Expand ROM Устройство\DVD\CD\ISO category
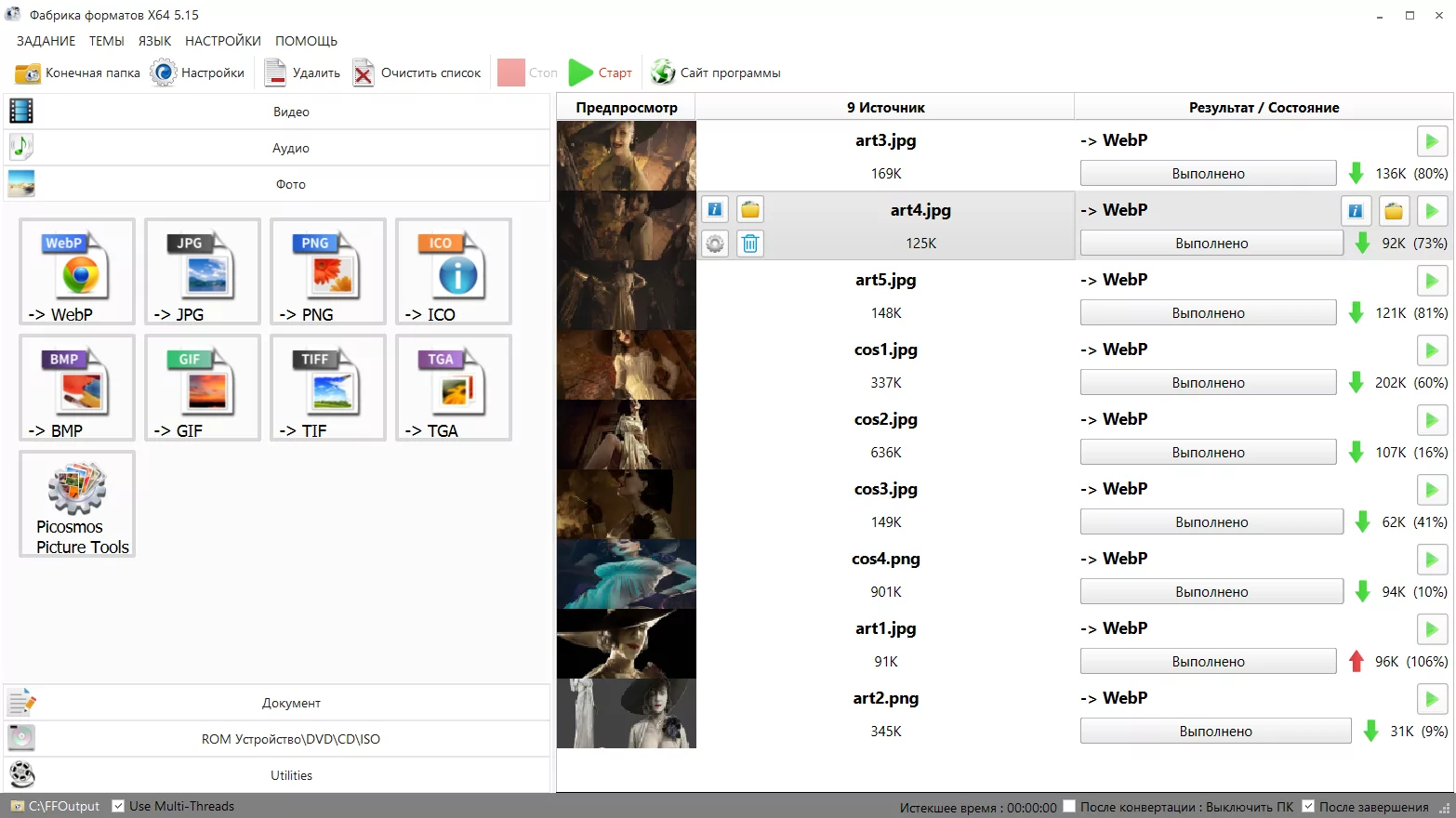Screen dimensions: 1456x818 pos(277,739)
